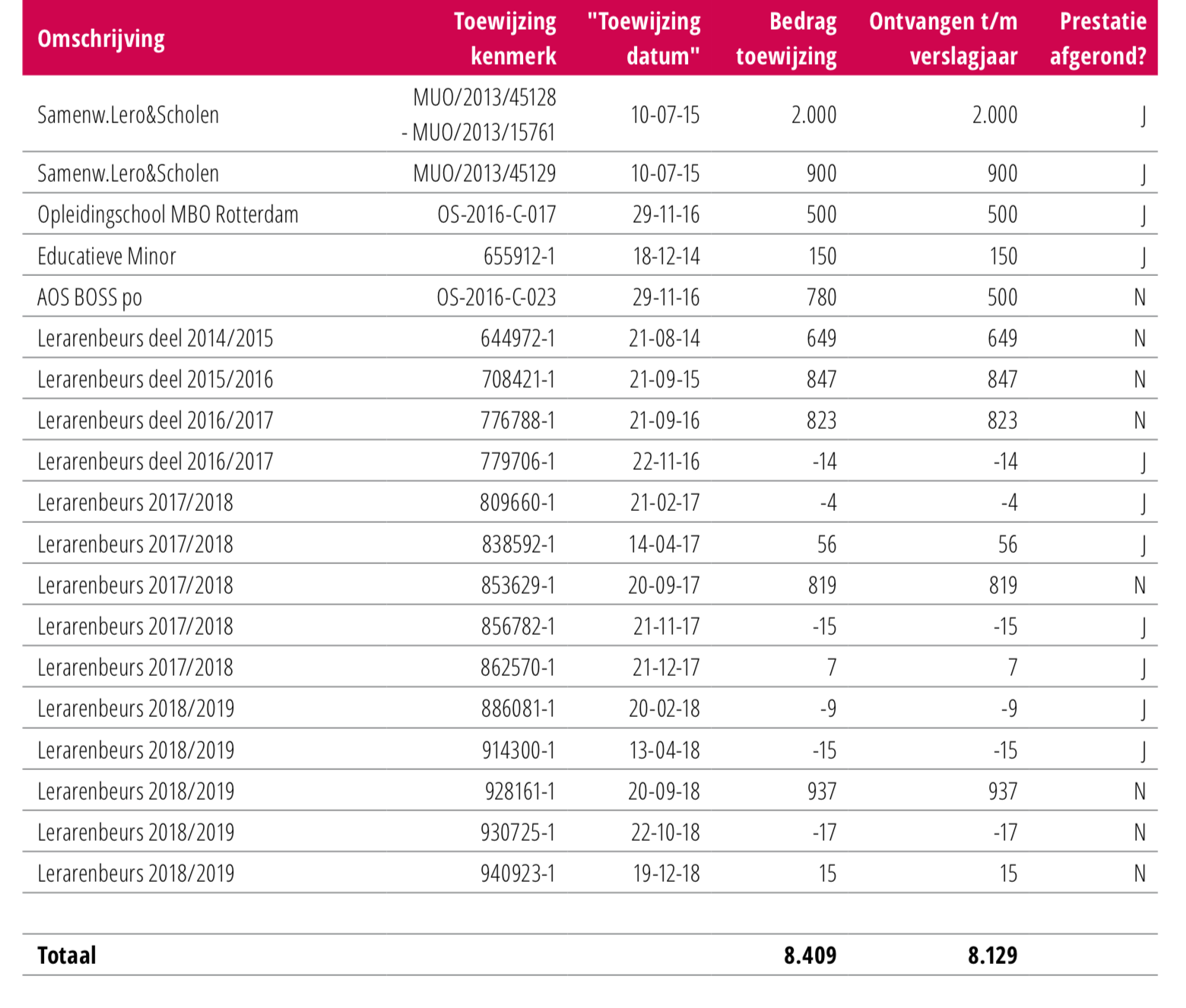This screenshot has width=1186, height=1008.
Task: Click the Ontvangen t/m verslagjaar header
Action: coord(943,39)
